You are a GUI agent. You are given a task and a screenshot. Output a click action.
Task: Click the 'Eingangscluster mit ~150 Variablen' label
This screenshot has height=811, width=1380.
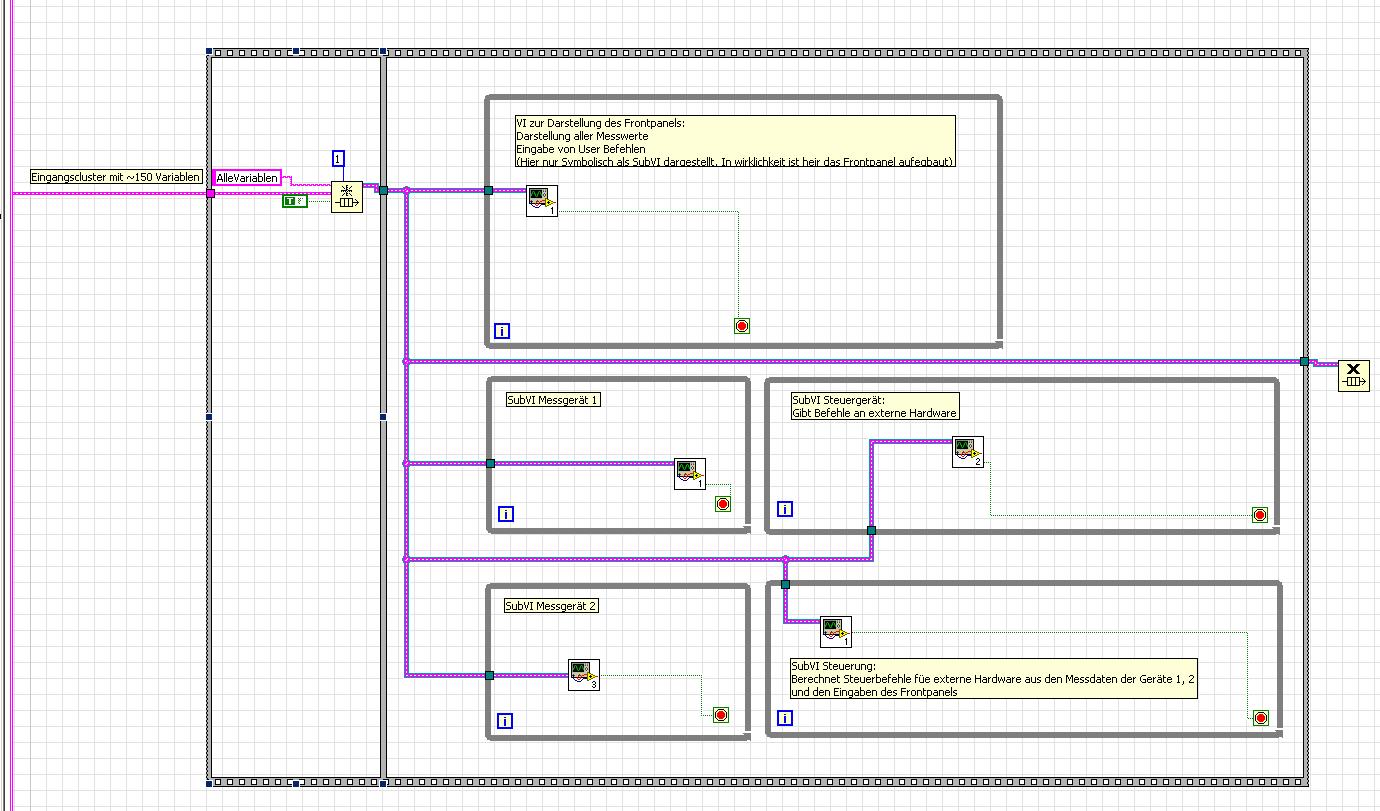click(x=117, y=177)
